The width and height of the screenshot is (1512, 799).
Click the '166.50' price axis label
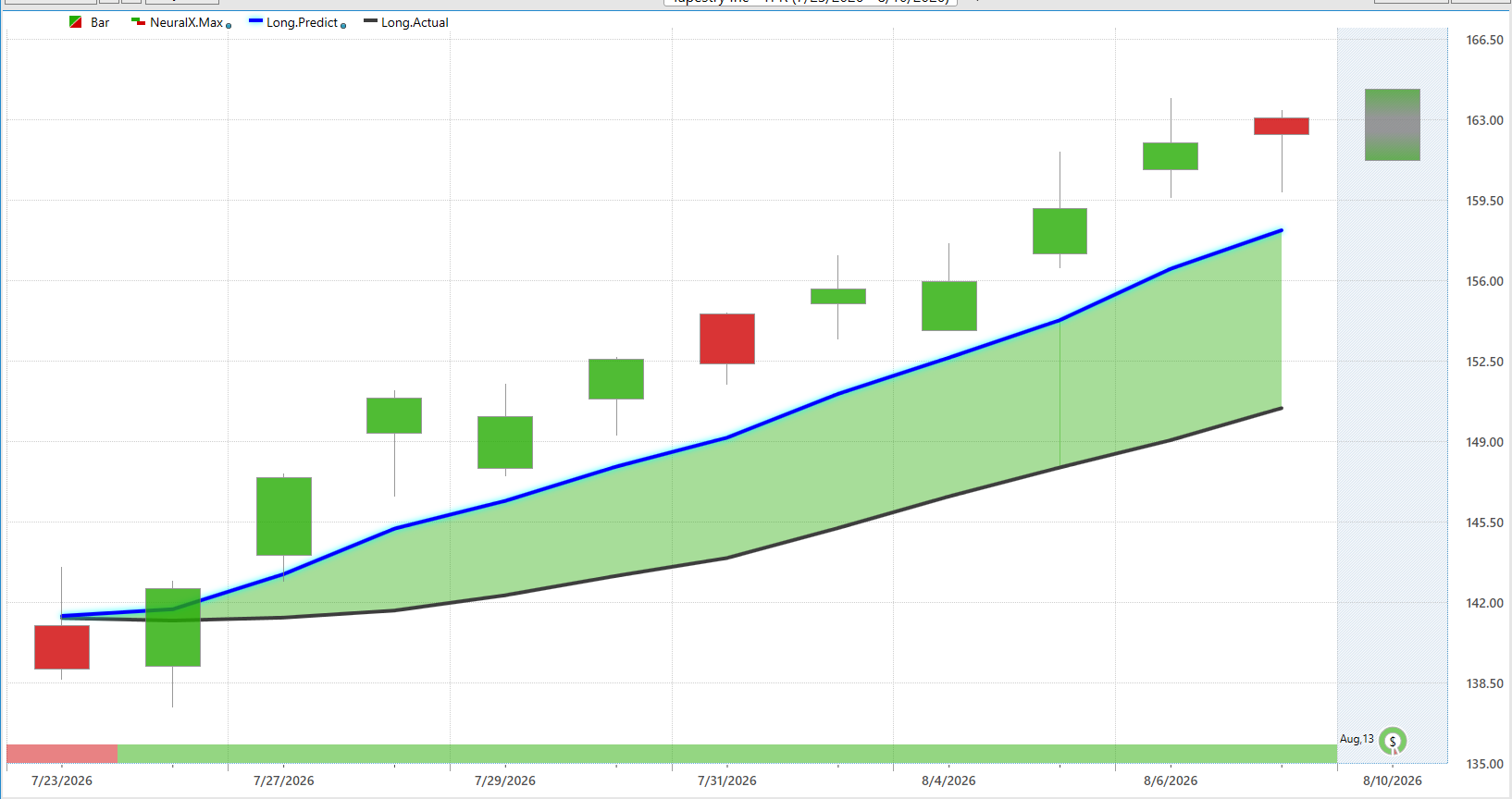[1485, 40]
